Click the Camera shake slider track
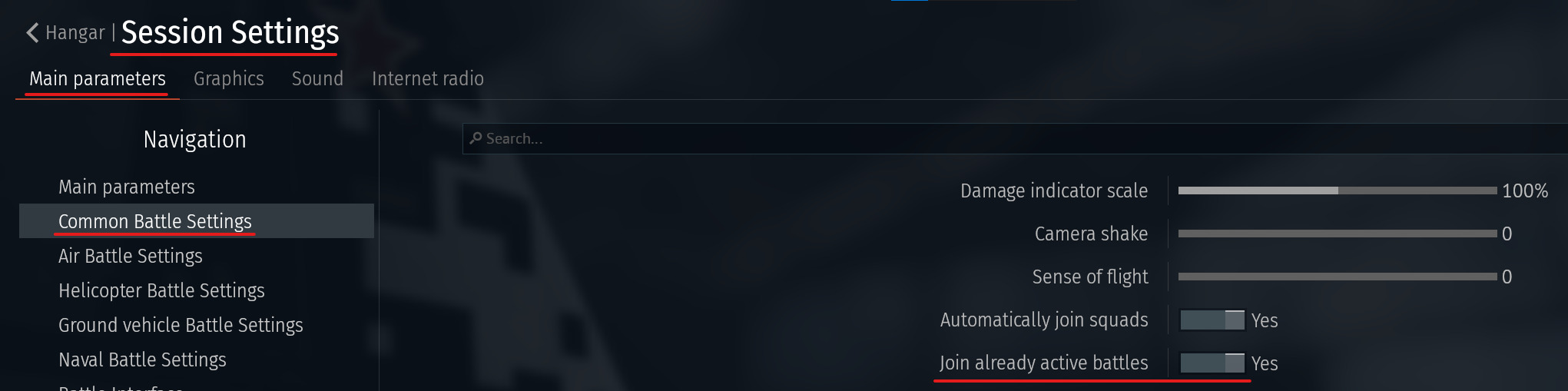This screenshot has width=1568, height=391. [1338, 234]
